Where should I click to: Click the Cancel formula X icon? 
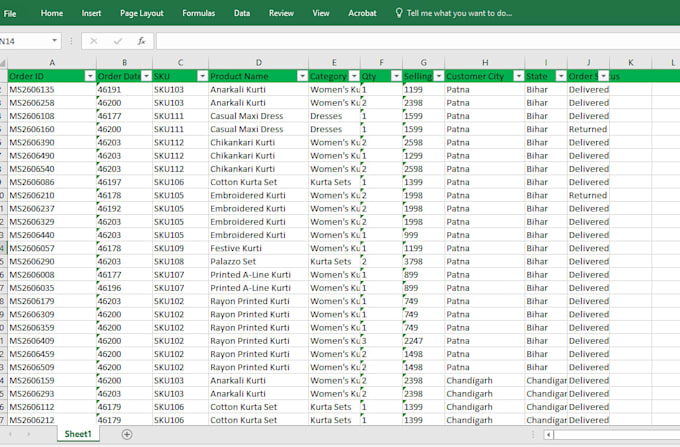point(93,41)
